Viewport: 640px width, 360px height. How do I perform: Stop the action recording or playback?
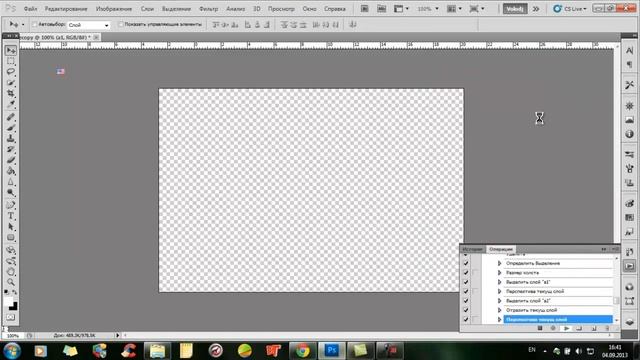point(540,328)
